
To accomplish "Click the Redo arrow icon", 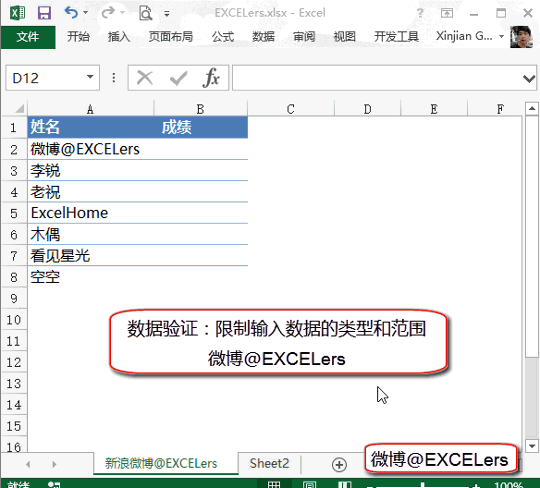I will (108, 13).
